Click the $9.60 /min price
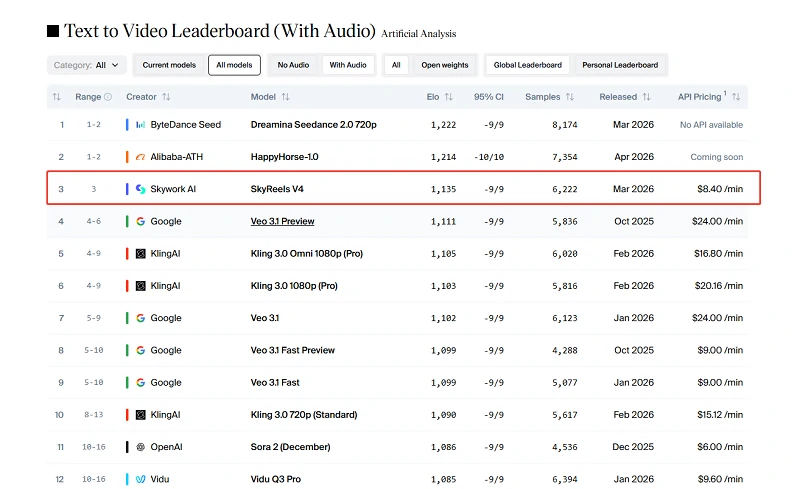Screen dimensions: 800x489 [720, 479]
